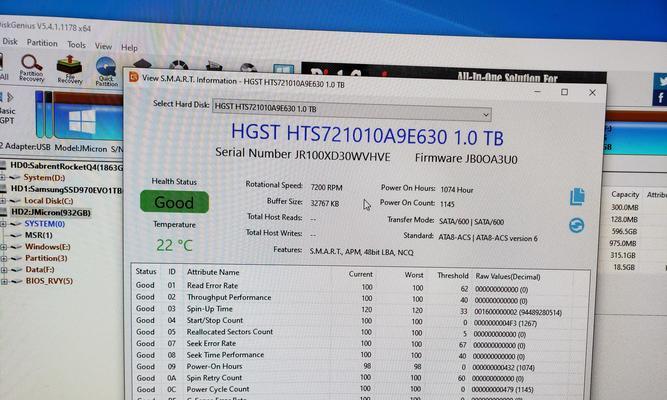The height and width of the screenshot is (400, 667).
Task: Click the Facebook icon in DiskGenius window
Action: coord(661,98)
